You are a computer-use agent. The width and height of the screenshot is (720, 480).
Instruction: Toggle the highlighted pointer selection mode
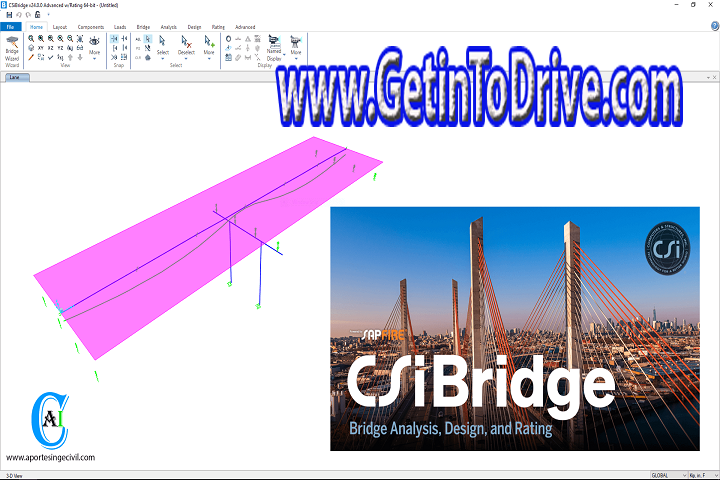pos(148,39)
